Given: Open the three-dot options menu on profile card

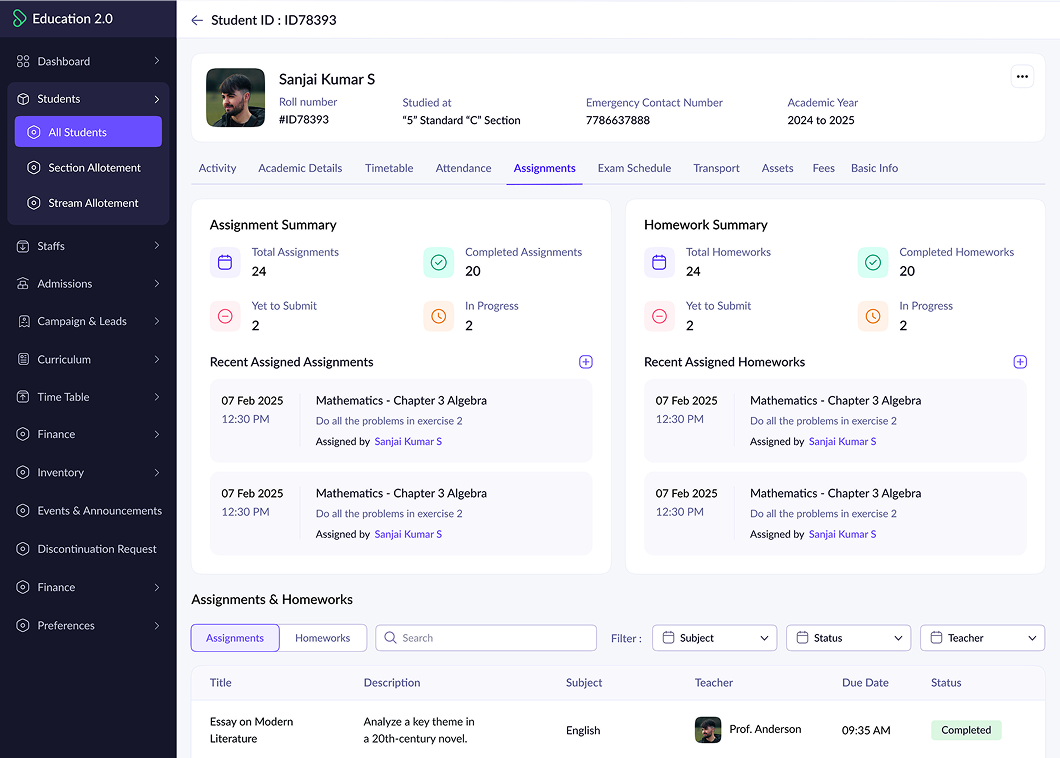Looking at the screenshot, I should 1021,76.
